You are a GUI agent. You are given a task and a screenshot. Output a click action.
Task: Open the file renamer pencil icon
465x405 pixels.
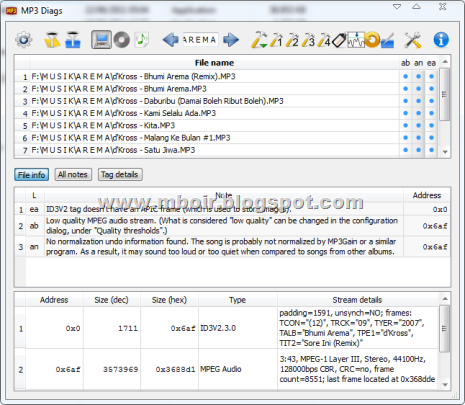point(387,40)
